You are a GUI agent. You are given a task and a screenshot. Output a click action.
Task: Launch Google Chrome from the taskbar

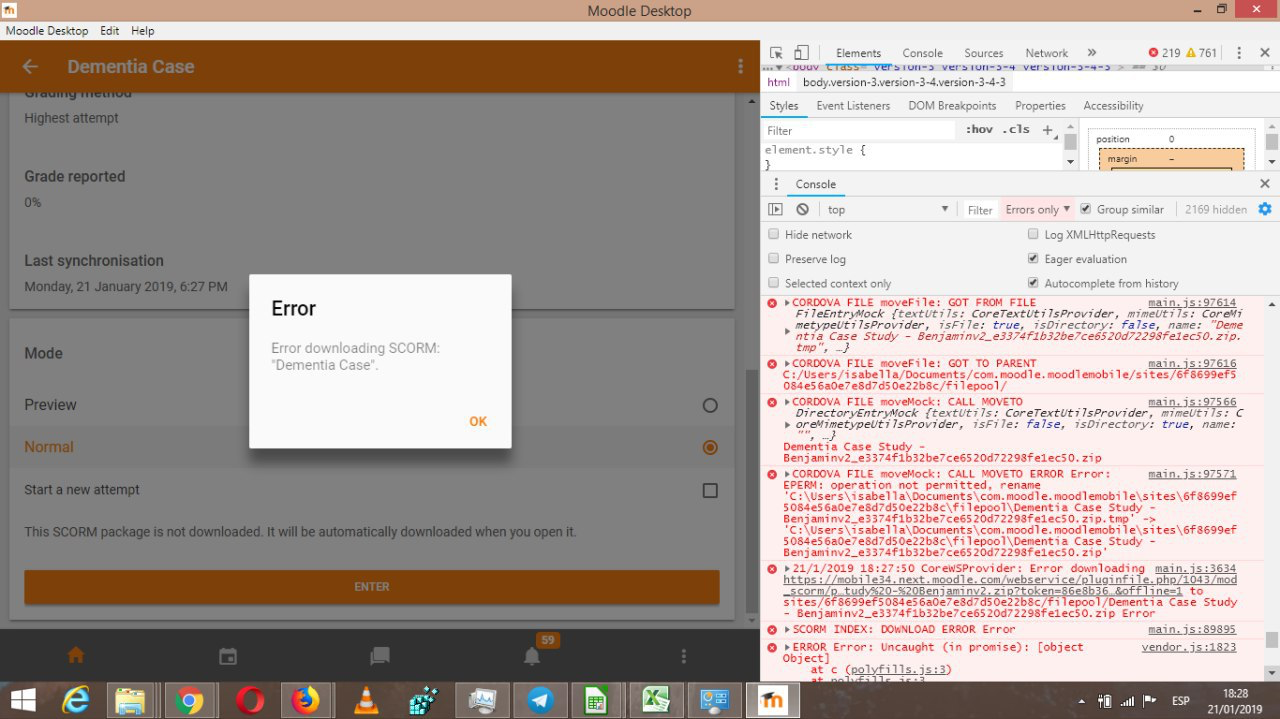click(189, 700)
